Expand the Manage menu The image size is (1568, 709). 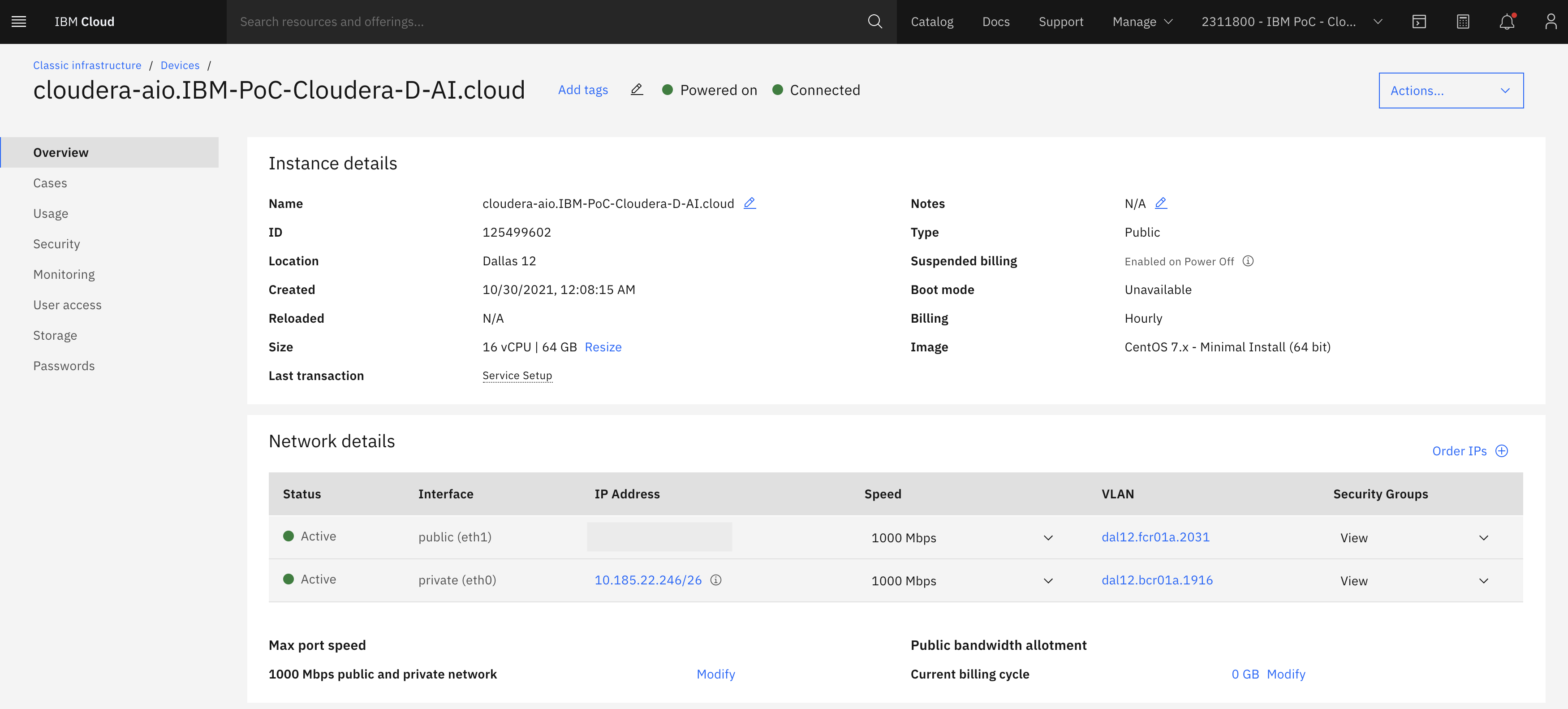coord(1142,22)
